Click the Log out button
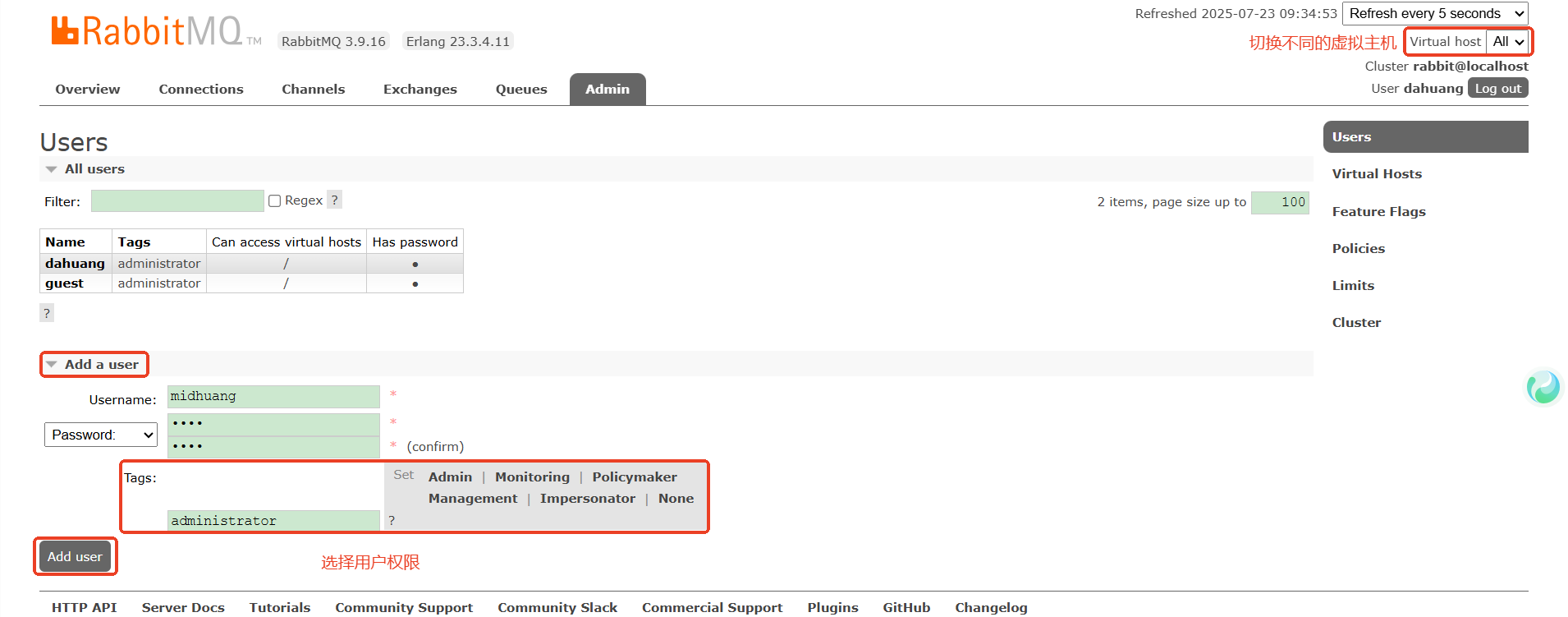This screenshot has height=617, width=1568. point(1497,88)
